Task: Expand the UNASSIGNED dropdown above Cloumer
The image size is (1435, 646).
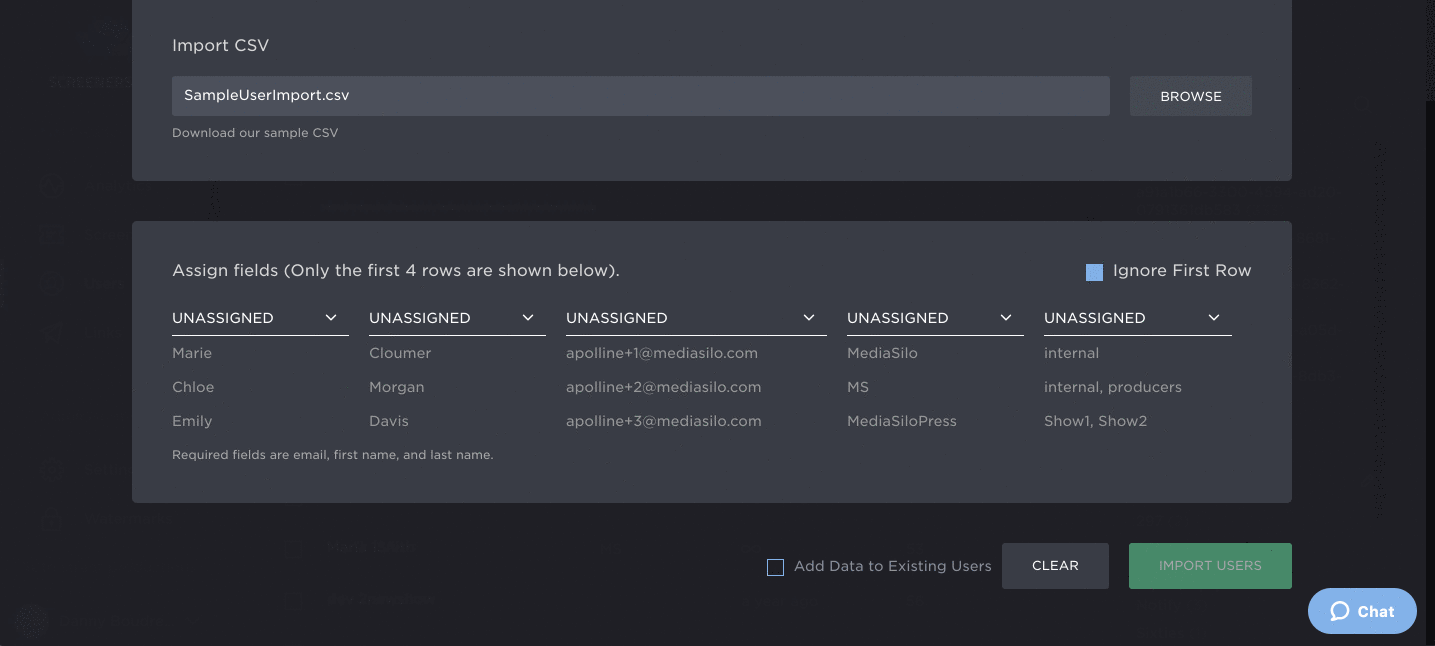Action: (456, 318)
